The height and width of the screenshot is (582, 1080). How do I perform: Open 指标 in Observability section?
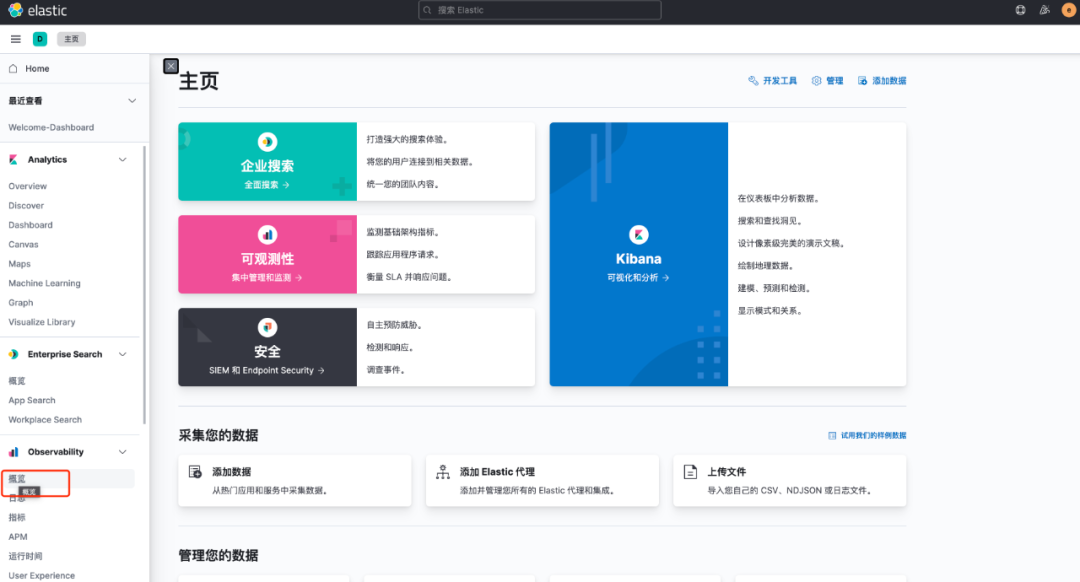click(17, 517)
